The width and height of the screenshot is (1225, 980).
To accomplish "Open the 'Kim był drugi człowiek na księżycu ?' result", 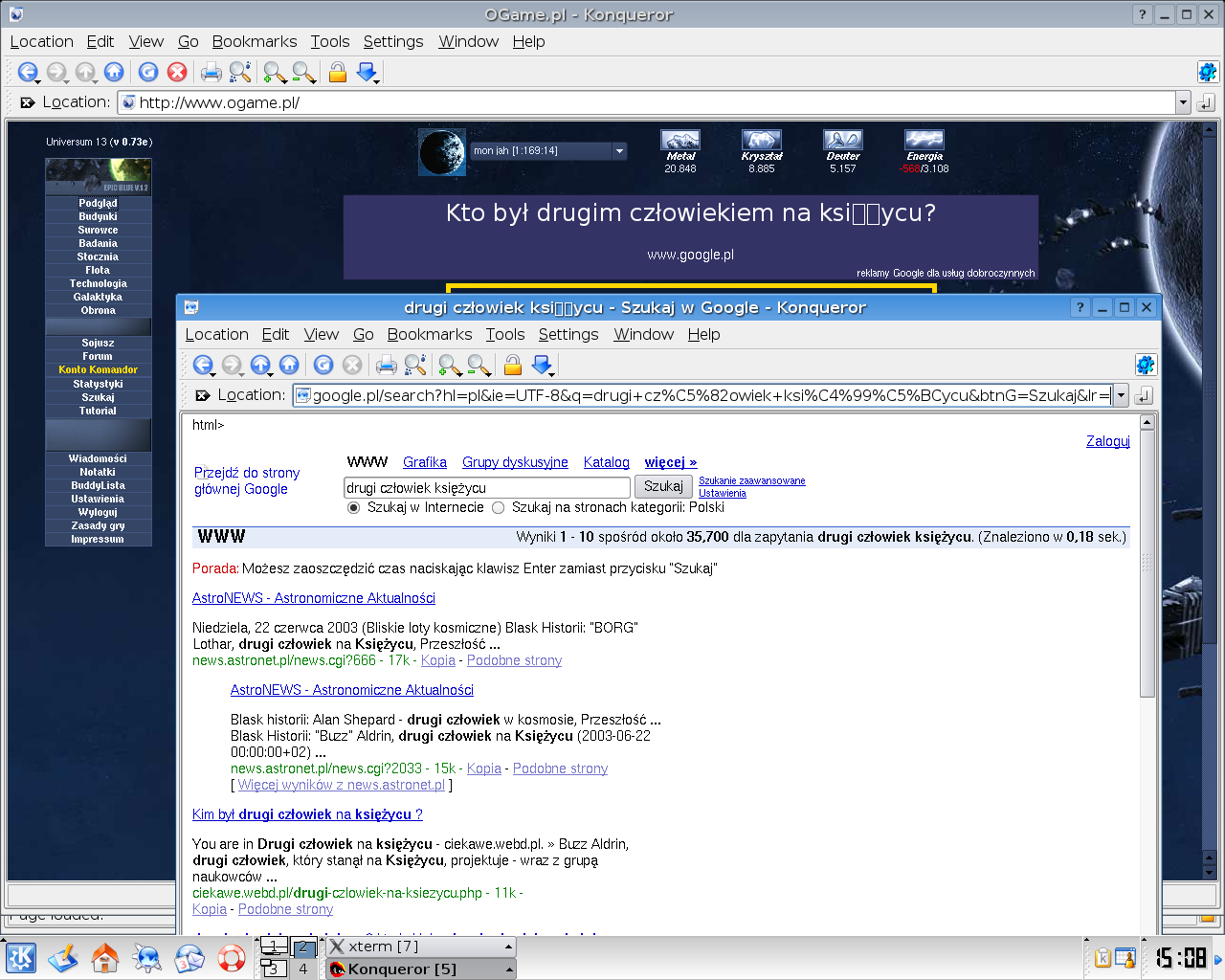I will 307,814.
